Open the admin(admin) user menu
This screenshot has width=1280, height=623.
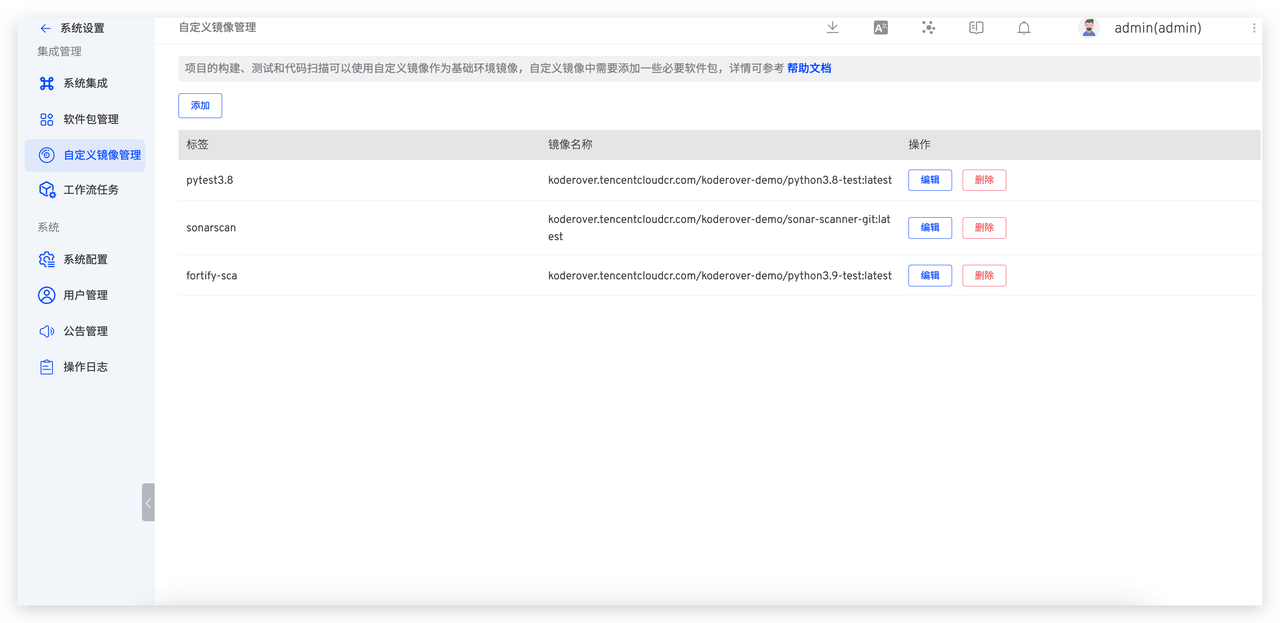click(1157, 28)
